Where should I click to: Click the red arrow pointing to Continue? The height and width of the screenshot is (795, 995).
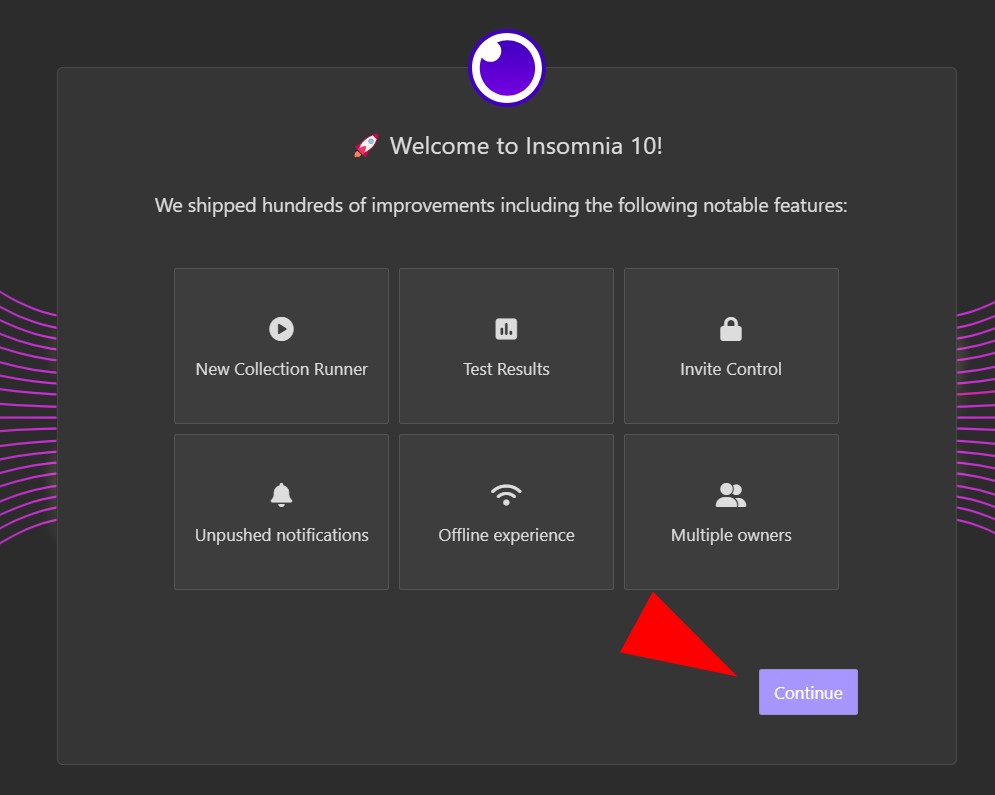tap(678, 634)
